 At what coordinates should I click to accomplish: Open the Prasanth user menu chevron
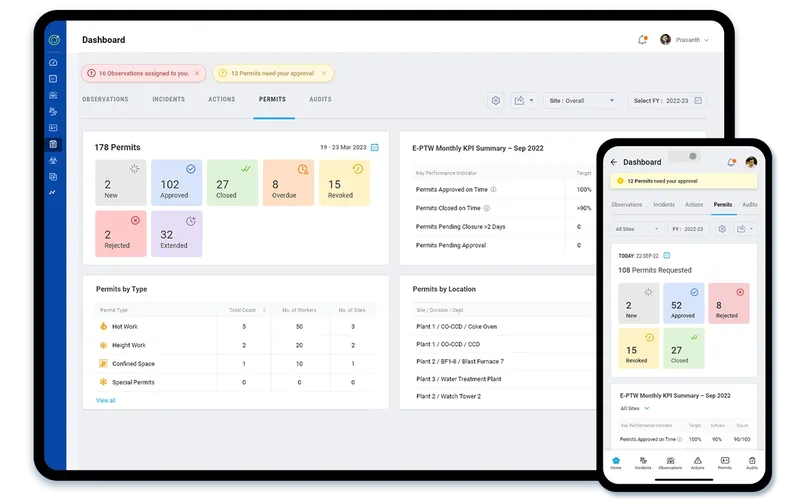coord(706,40)
